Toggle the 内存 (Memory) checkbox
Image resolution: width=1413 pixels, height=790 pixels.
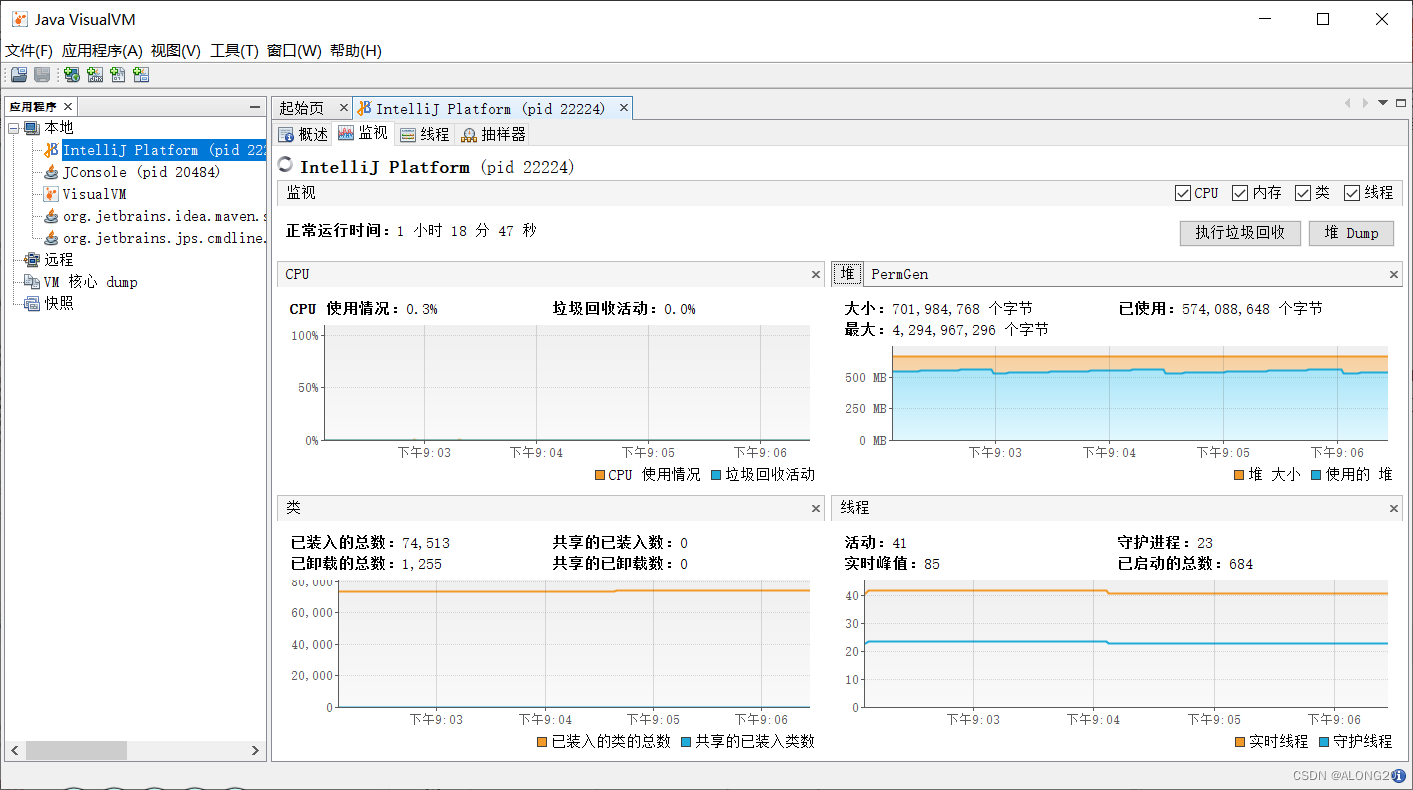1240,193
